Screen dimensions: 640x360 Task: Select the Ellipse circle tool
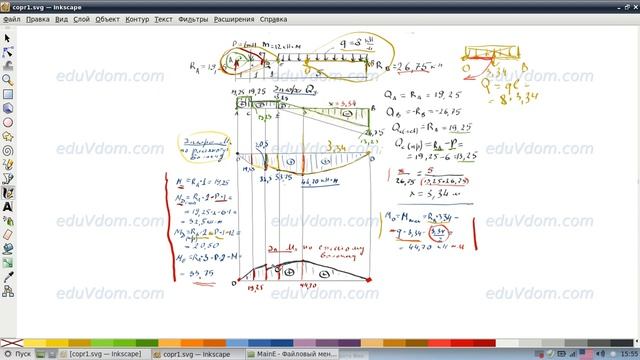pyautogui.click(x=7, y=122)
